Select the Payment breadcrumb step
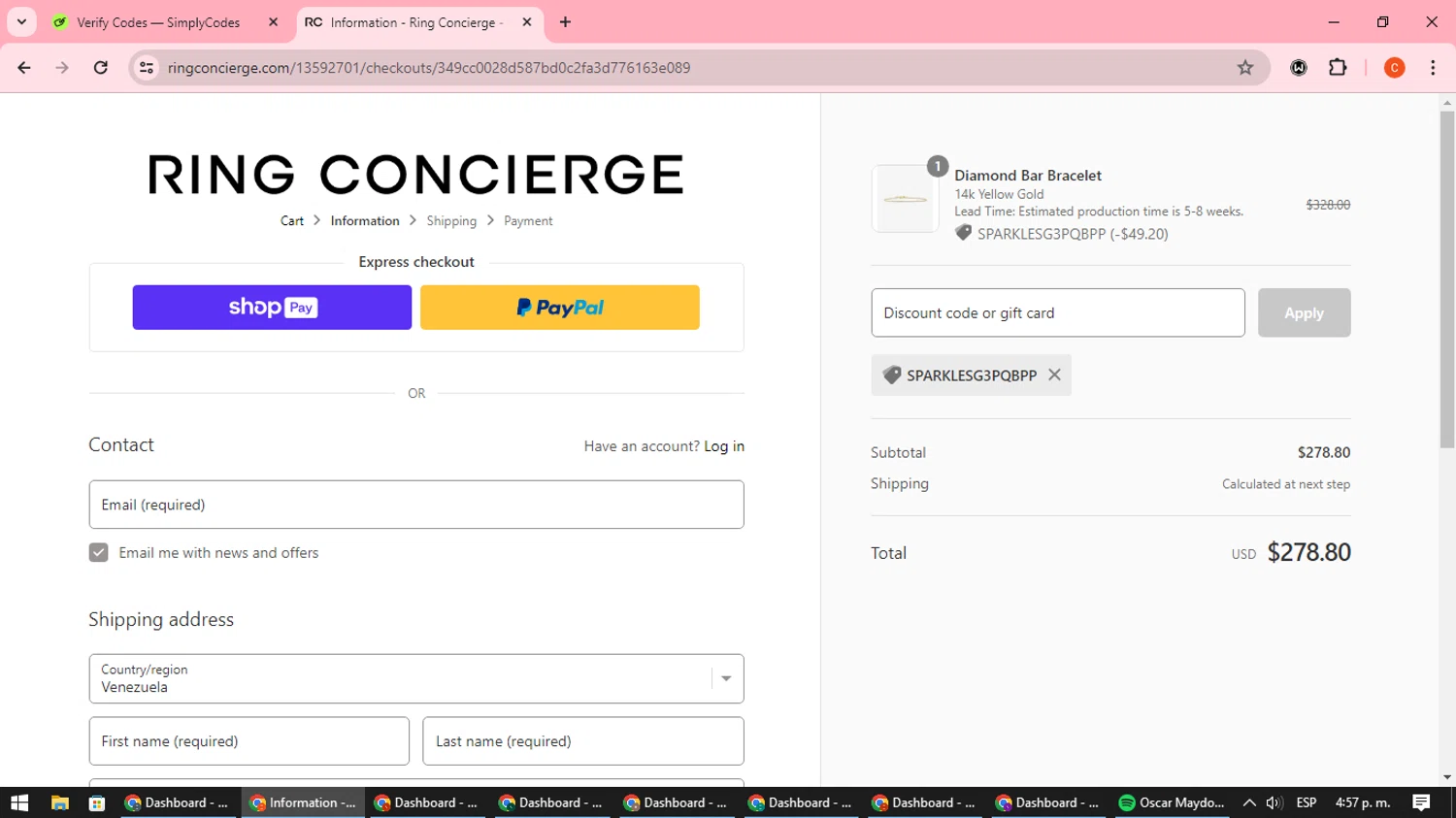This screenshot has width=1456, height=818. 528,221
